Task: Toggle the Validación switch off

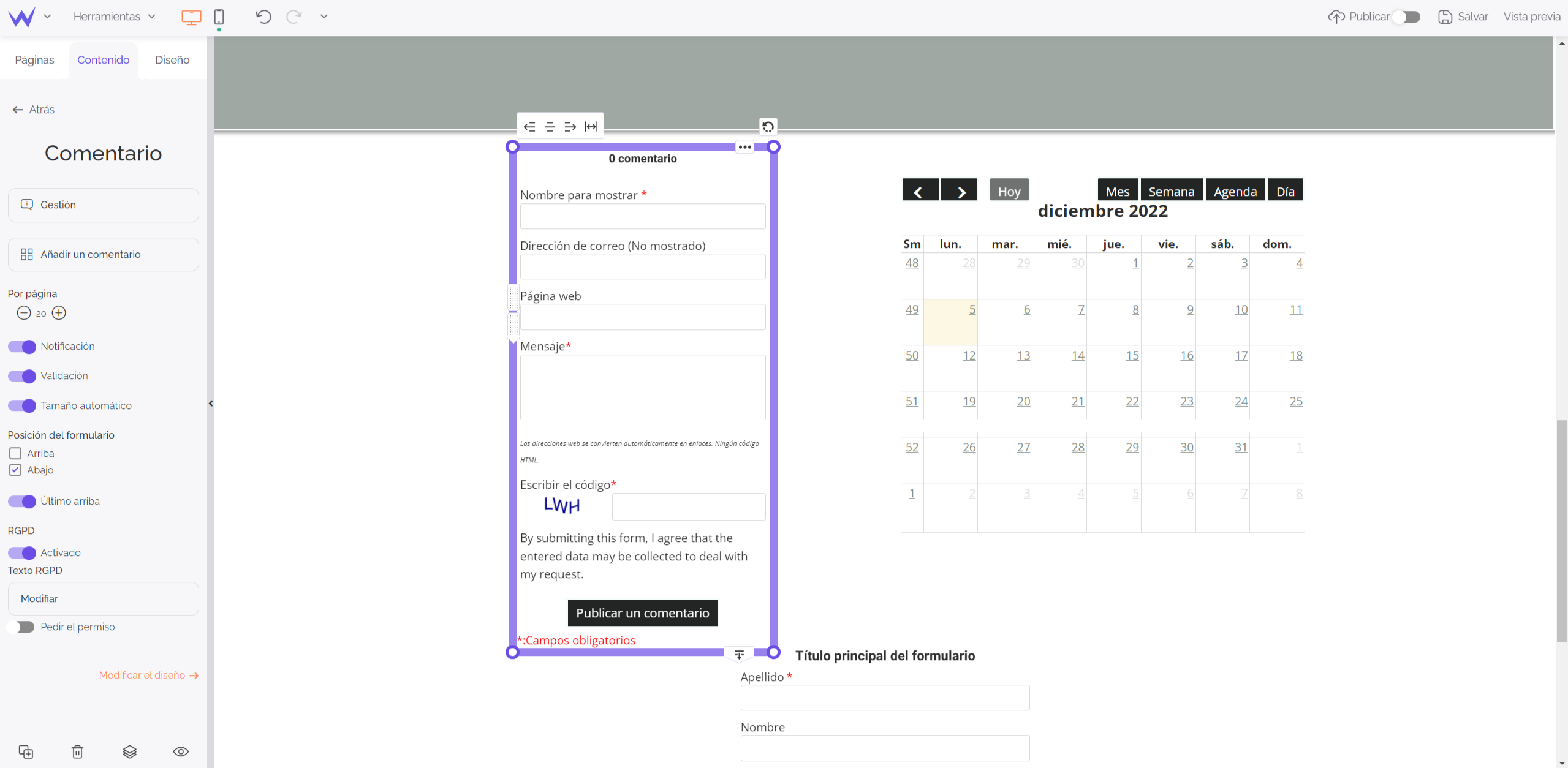Action: point(21,376)
